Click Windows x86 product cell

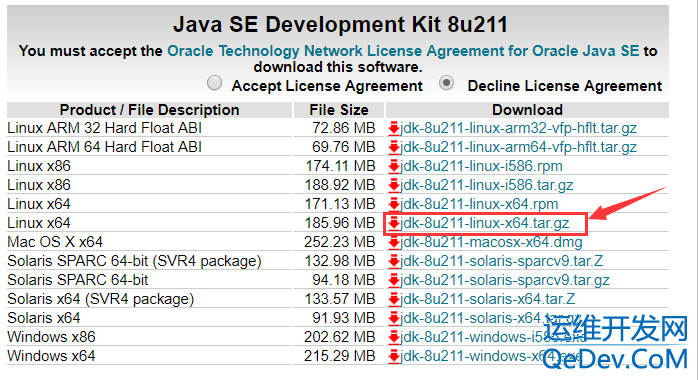pos(51,337)
